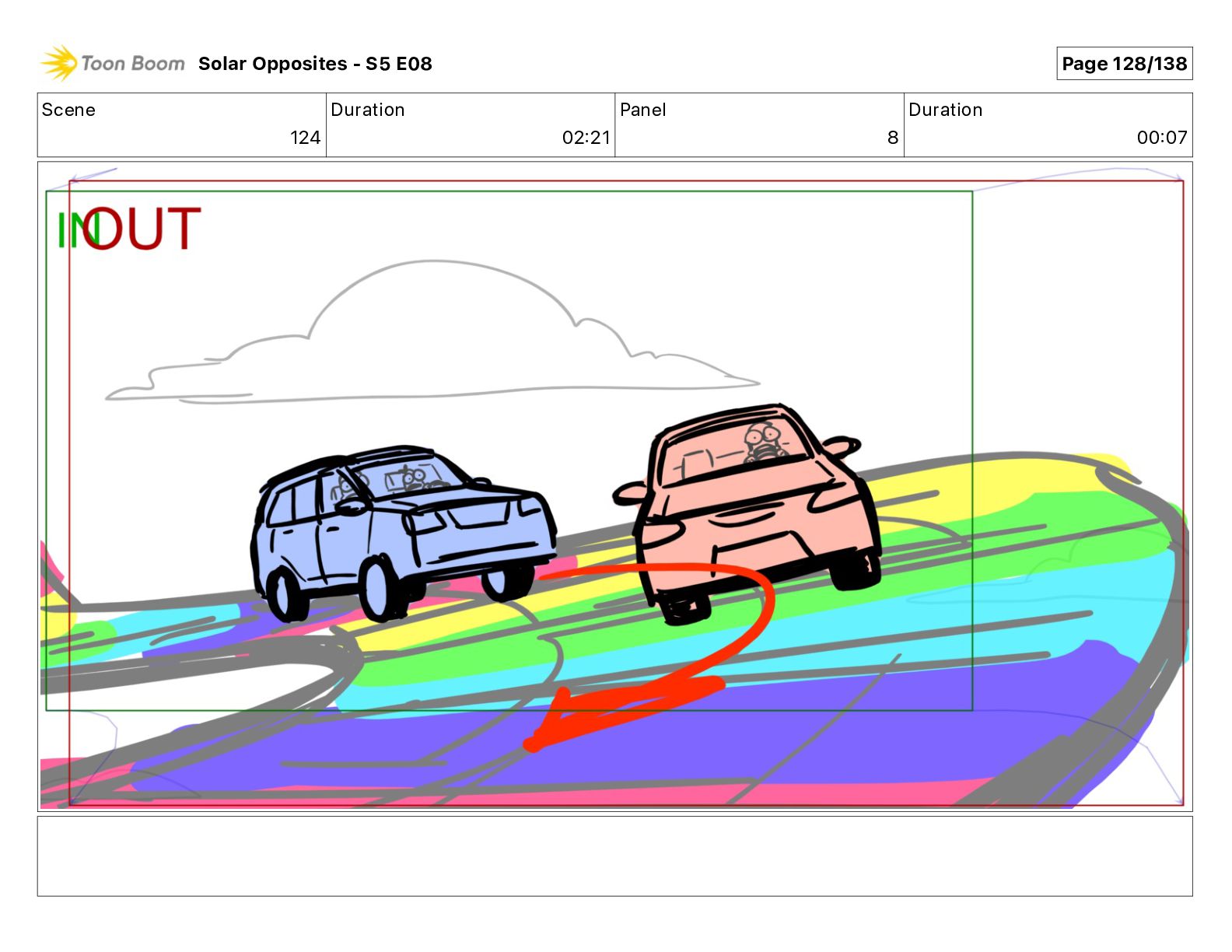Click the empty notes box below the panel

click(x=614, y=856)
